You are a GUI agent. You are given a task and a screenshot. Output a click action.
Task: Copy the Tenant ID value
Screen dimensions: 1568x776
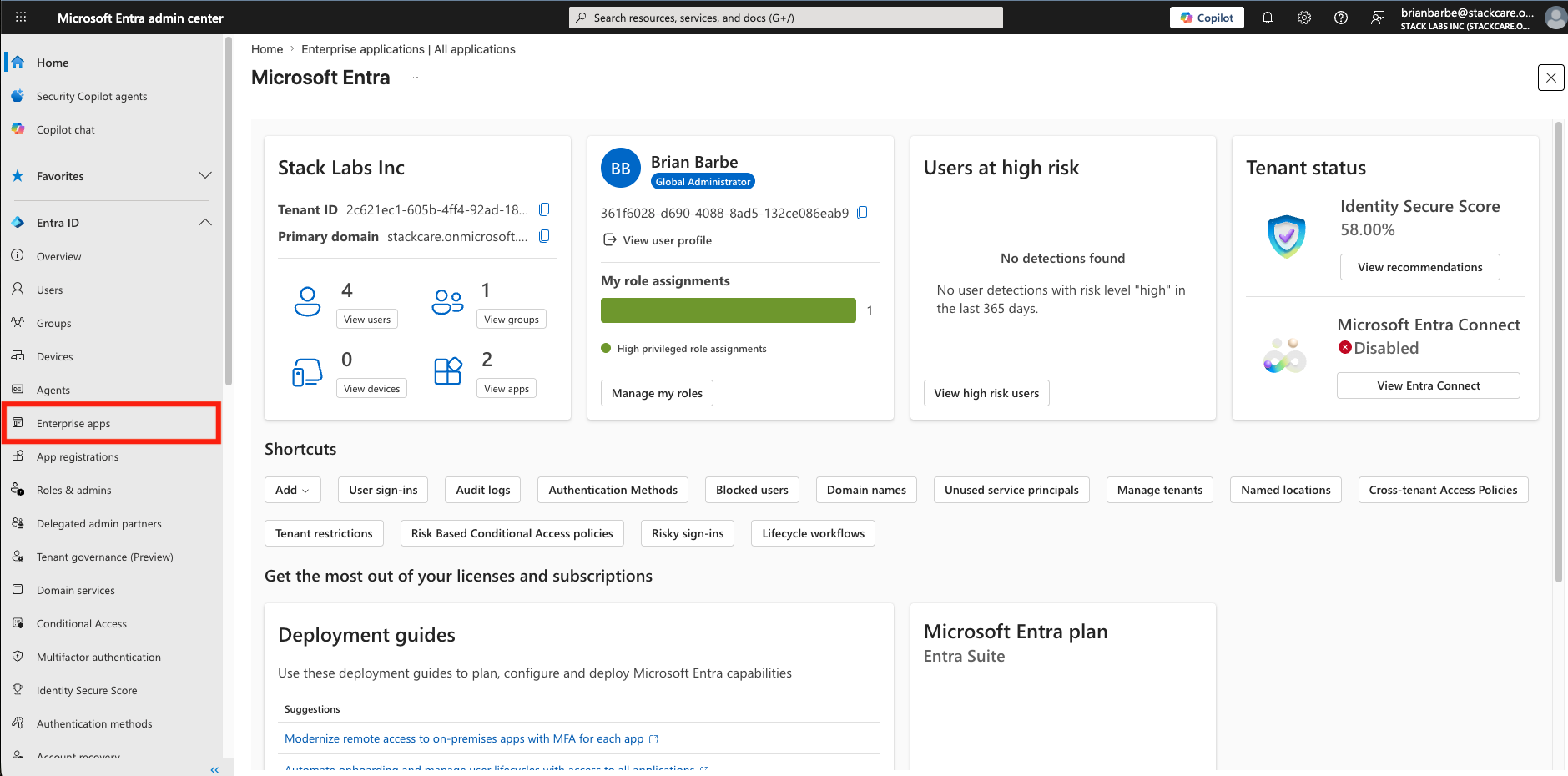pos(544,209)
